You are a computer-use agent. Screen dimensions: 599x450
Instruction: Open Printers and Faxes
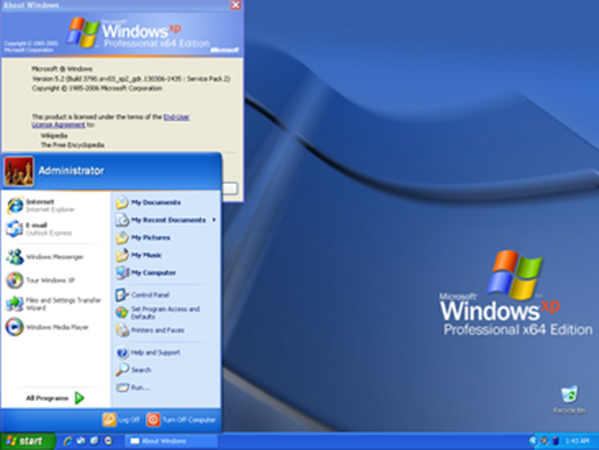[167, 330]
